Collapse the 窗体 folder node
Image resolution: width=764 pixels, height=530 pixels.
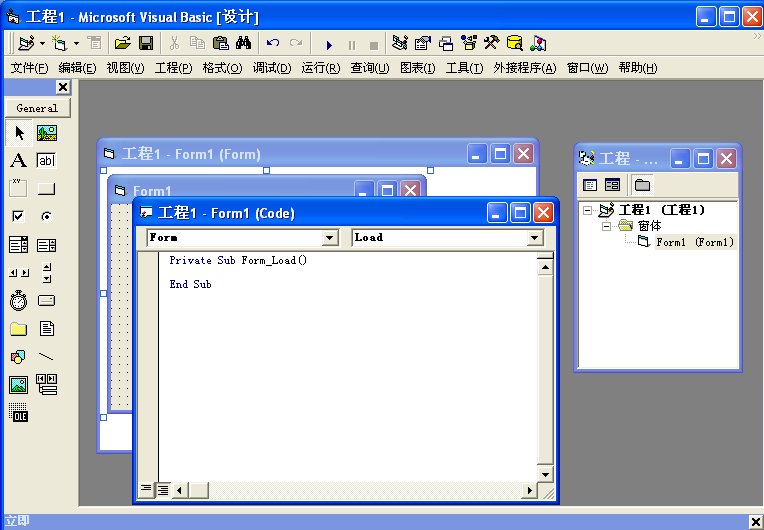tap(606, 227)
